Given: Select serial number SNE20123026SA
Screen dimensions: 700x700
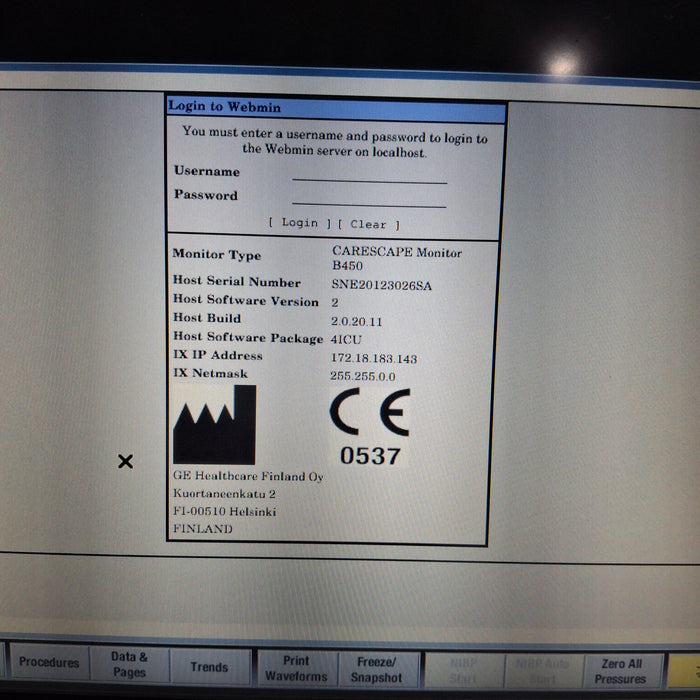Looking at the screenshot, I should (381, 285).
